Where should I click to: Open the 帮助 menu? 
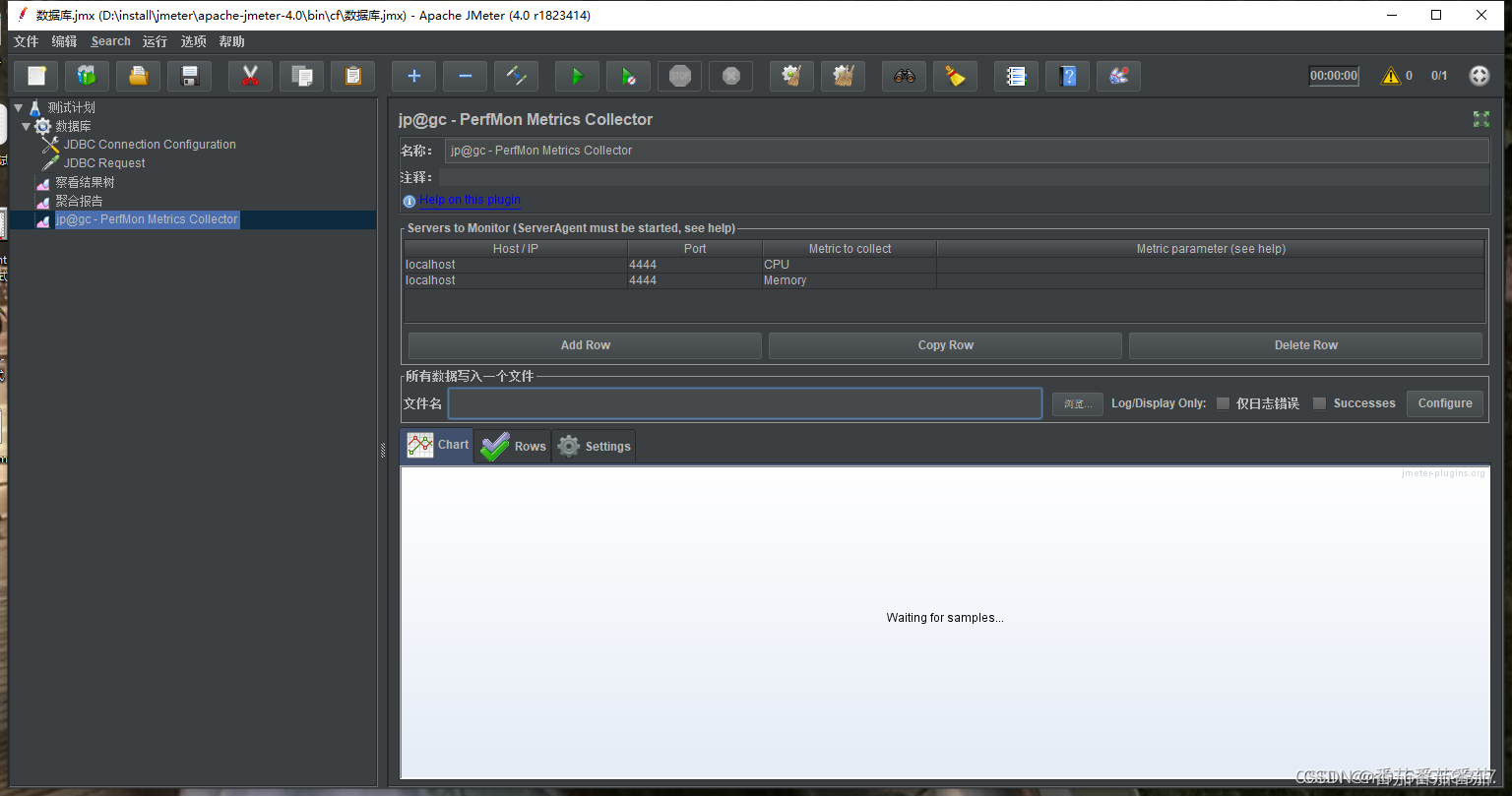pyautogui.click(x=232, y=41)
